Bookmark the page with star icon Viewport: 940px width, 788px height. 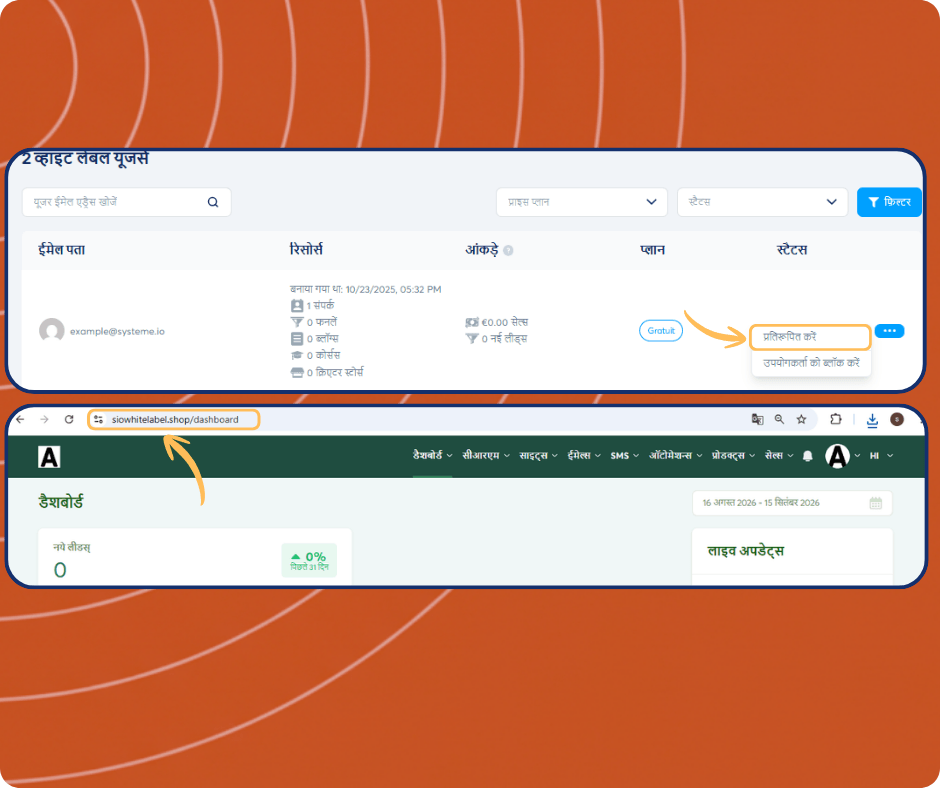(x=802, y=420)
